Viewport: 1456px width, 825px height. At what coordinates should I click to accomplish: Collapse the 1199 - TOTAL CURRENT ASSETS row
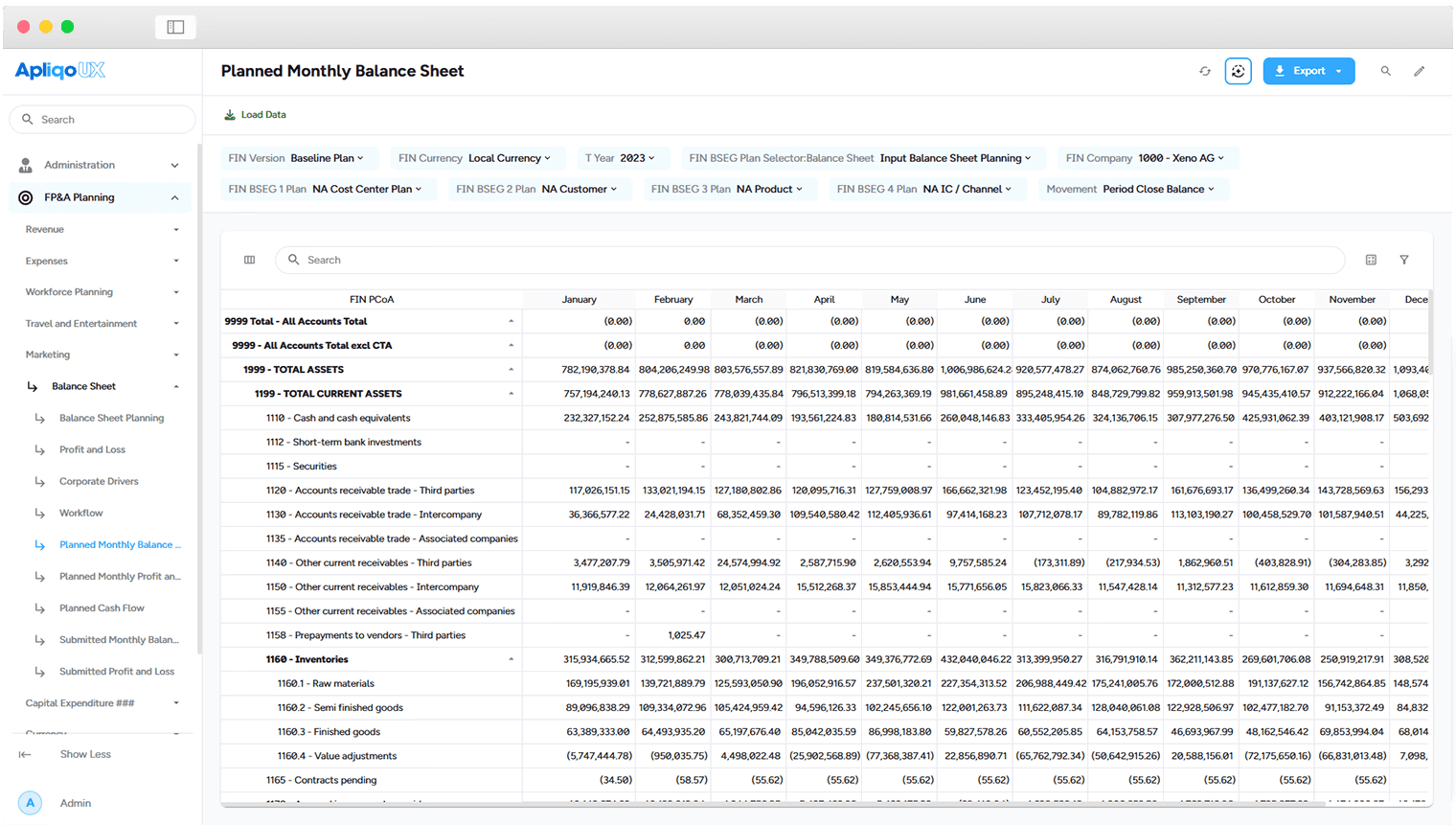click(x=511, y=394)
